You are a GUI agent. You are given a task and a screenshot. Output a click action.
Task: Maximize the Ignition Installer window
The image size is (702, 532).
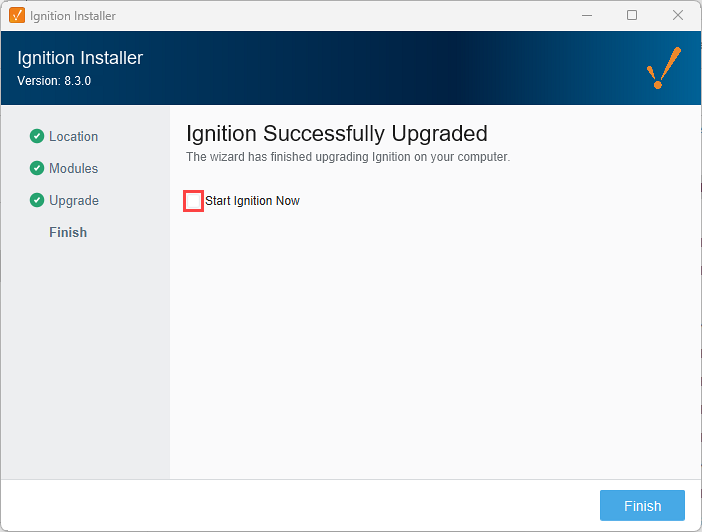pyautogui.click(x=632, y=16)
